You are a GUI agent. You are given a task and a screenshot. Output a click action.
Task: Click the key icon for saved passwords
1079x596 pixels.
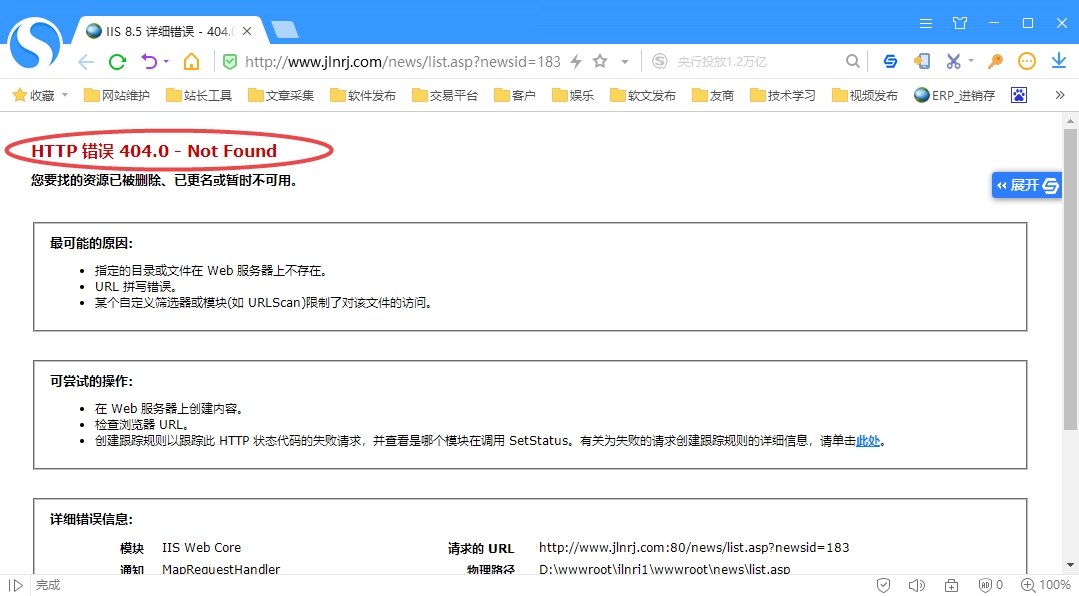995,61
